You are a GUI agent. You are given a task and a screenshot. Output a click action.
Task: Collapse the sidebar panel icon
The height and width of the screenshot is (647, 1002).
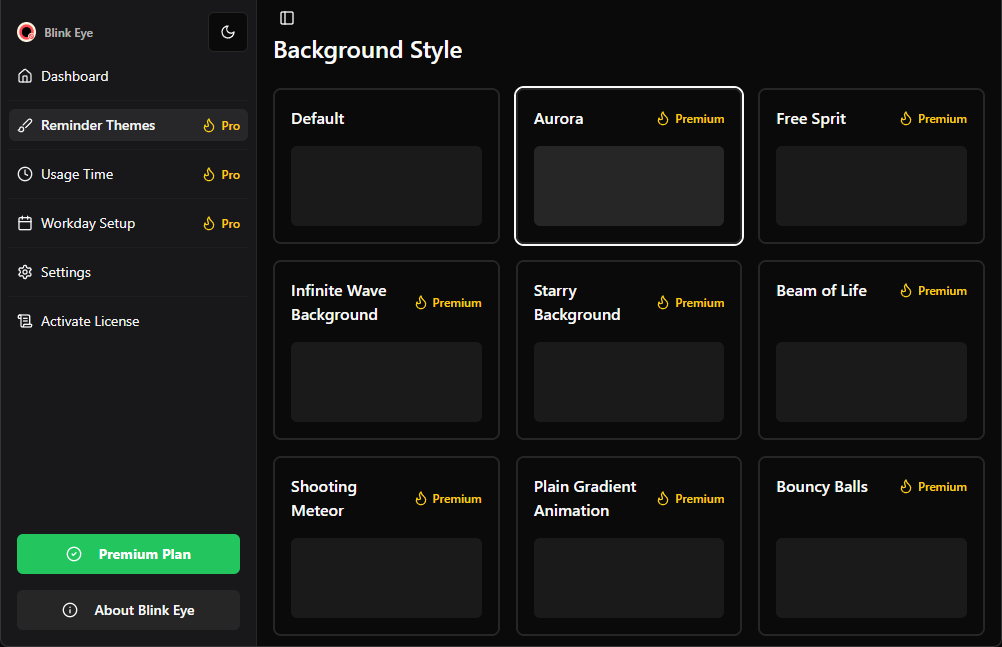coord(287,18)
